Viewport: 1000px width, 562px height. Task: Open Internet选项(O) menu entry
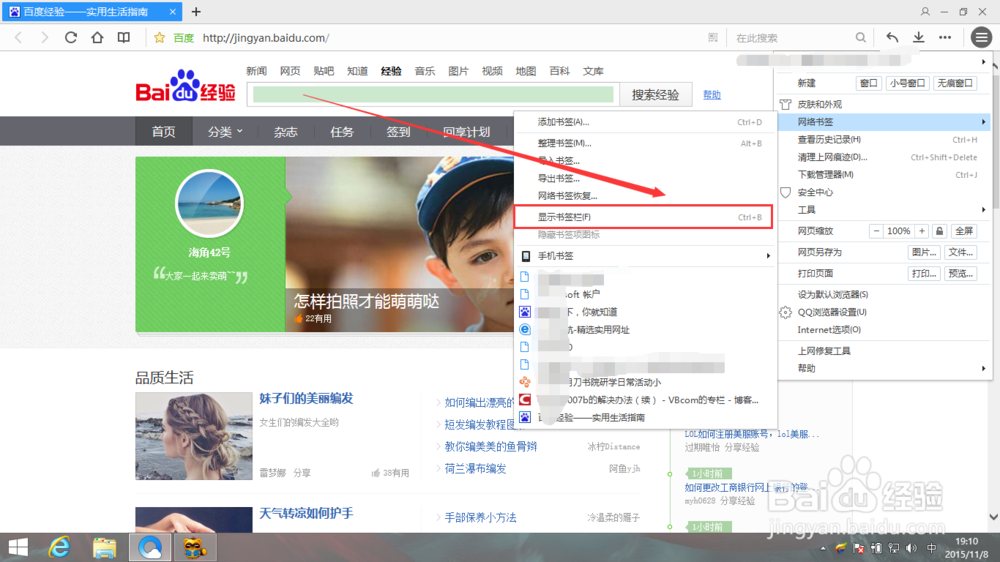[x=884, y=330]
